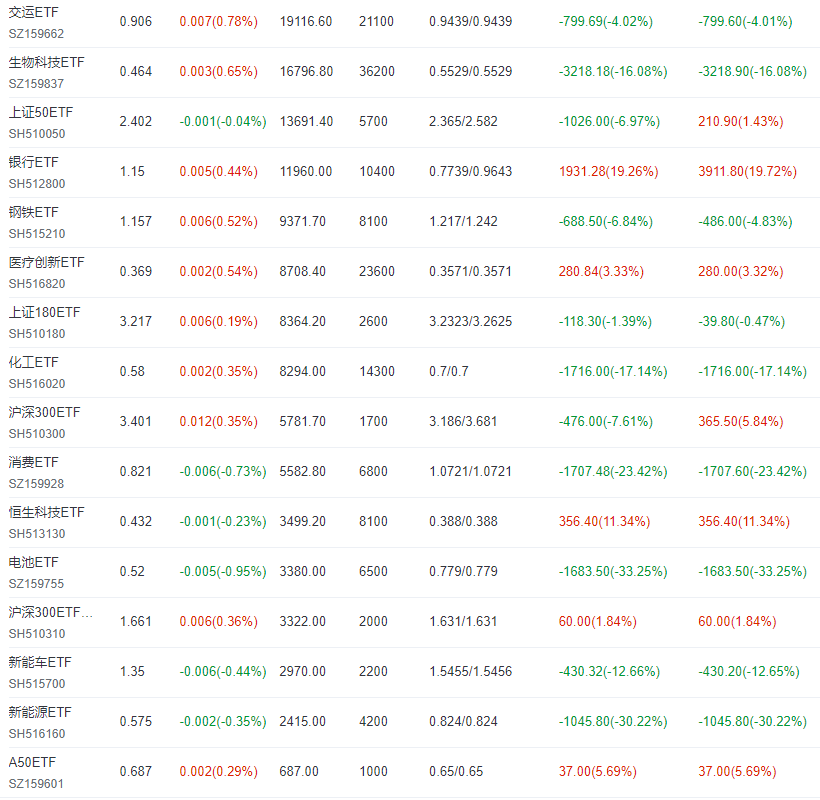Click market value 687.00
The height and width of the screenshot is (800, 820).
pyautogui.click(x=299, y=771)
